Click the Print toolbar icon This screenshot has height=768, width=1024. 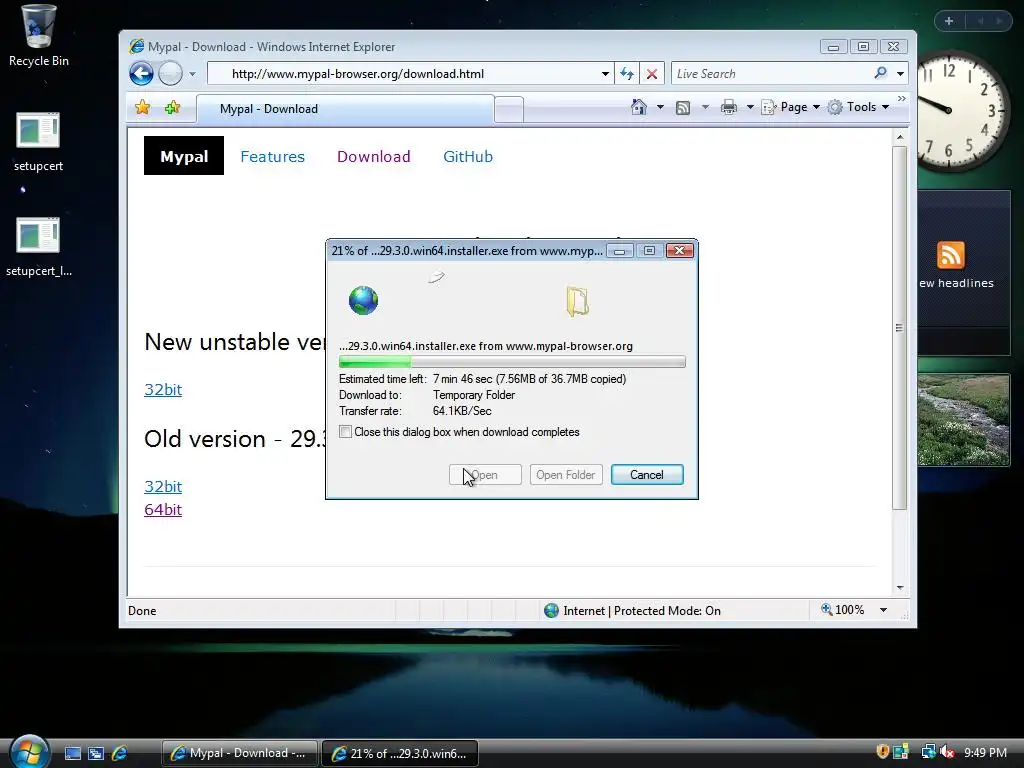[x=729, y=107]
